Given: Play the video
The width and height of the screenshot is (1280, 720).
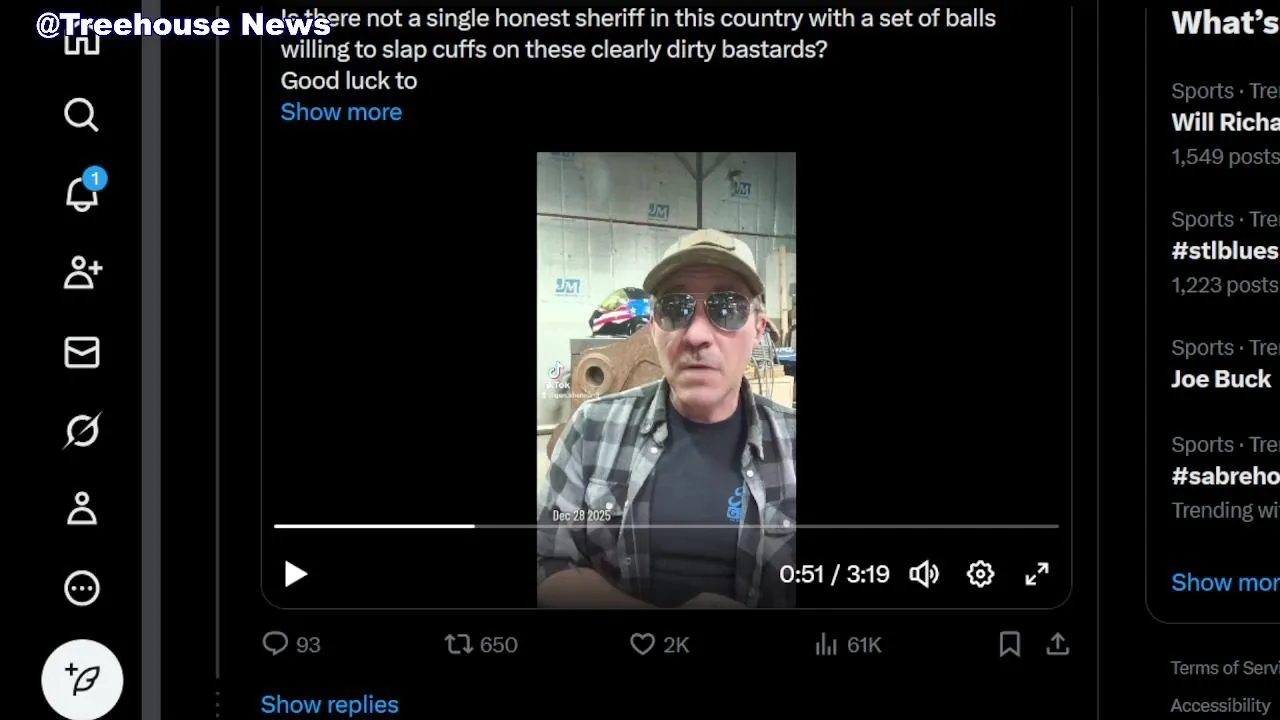Looking at the screenshot, I should tap(295, 574).
